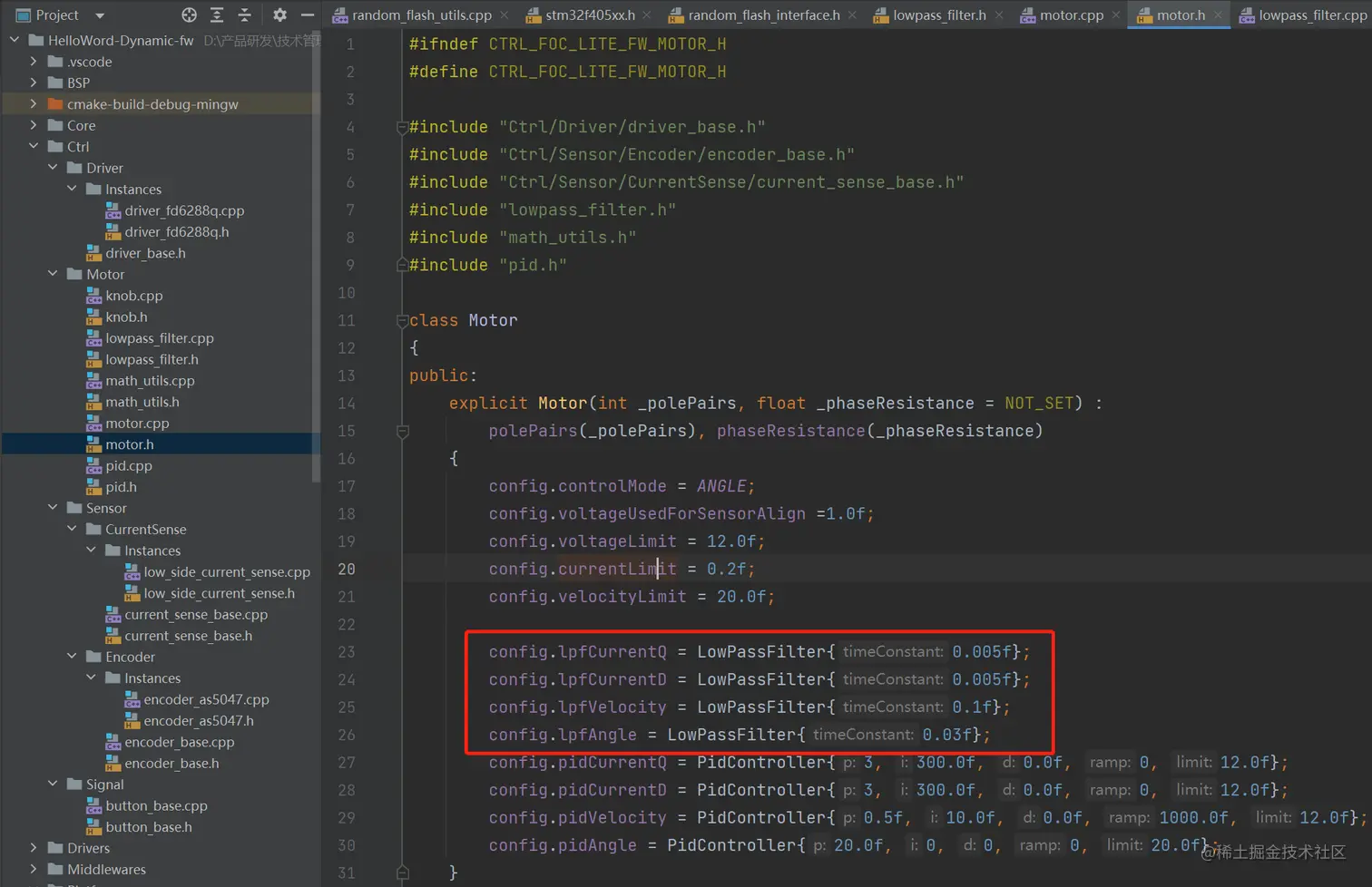The image size is (1372, 887).
Task: Click the Collapse All icon in Project toolbar
Action: coord(244,15)
